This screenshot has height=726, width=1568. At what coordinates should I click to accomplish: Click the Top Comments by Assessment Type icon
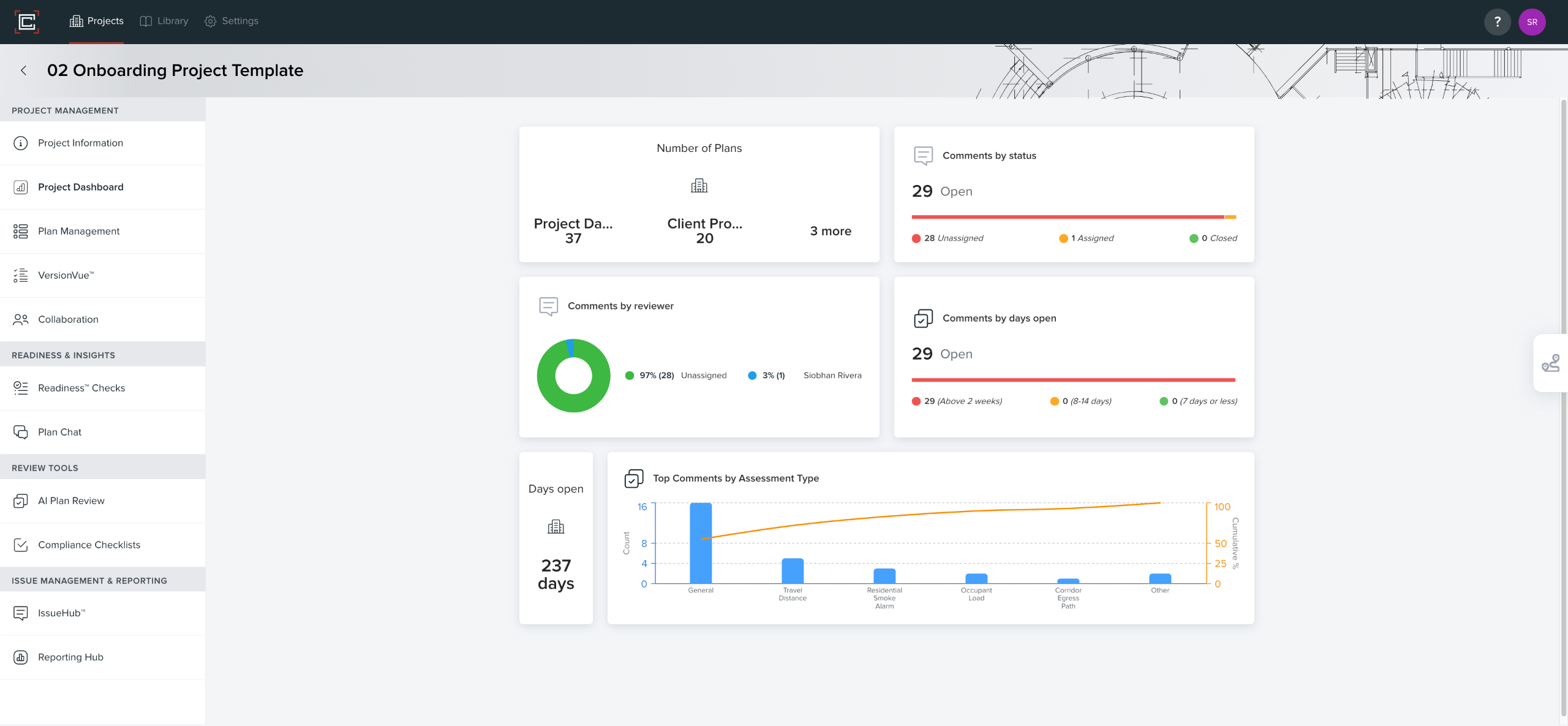pos(633,478)
